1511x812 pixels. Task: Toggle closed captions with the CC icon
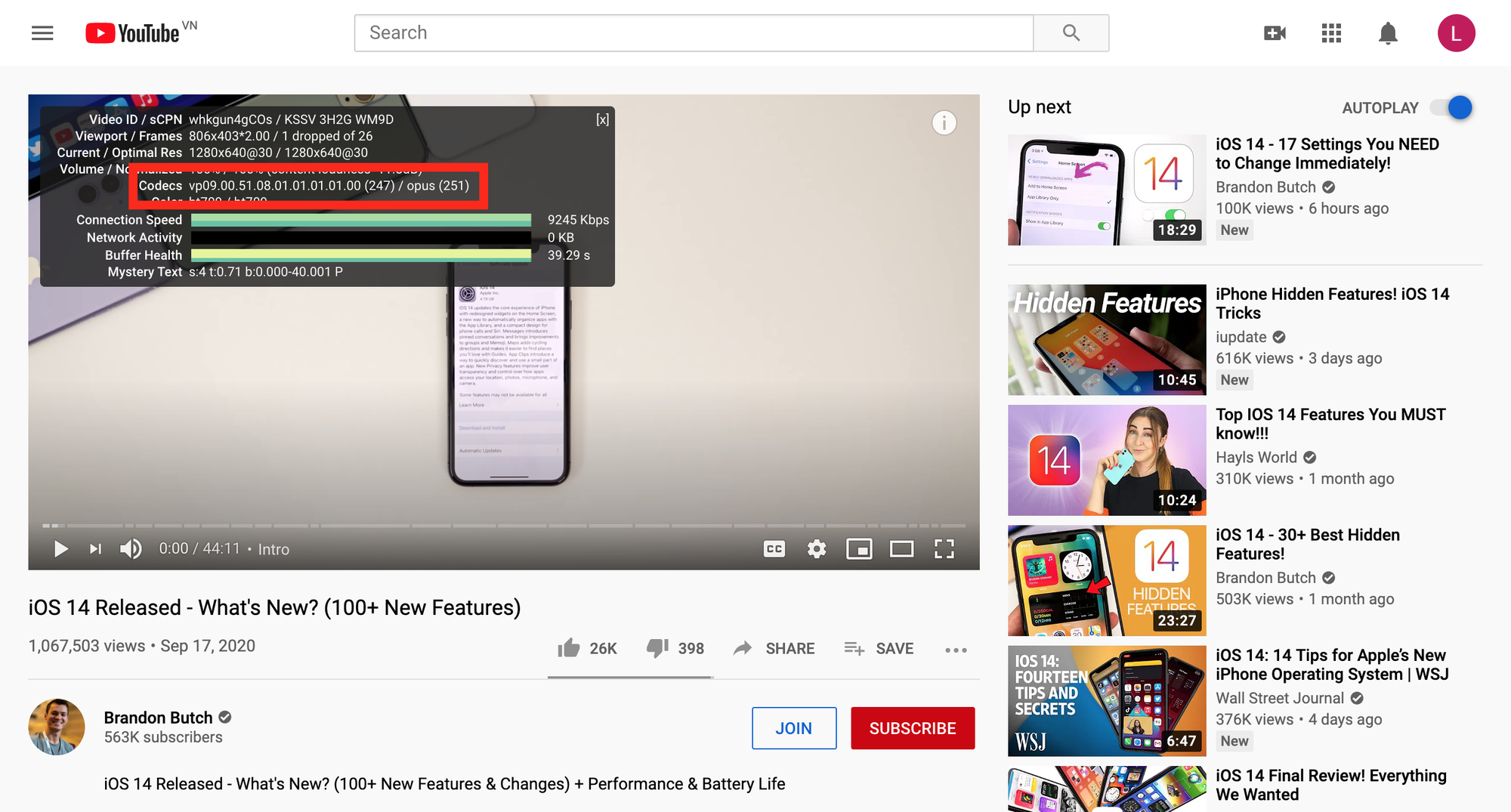[x=774, y=549]
